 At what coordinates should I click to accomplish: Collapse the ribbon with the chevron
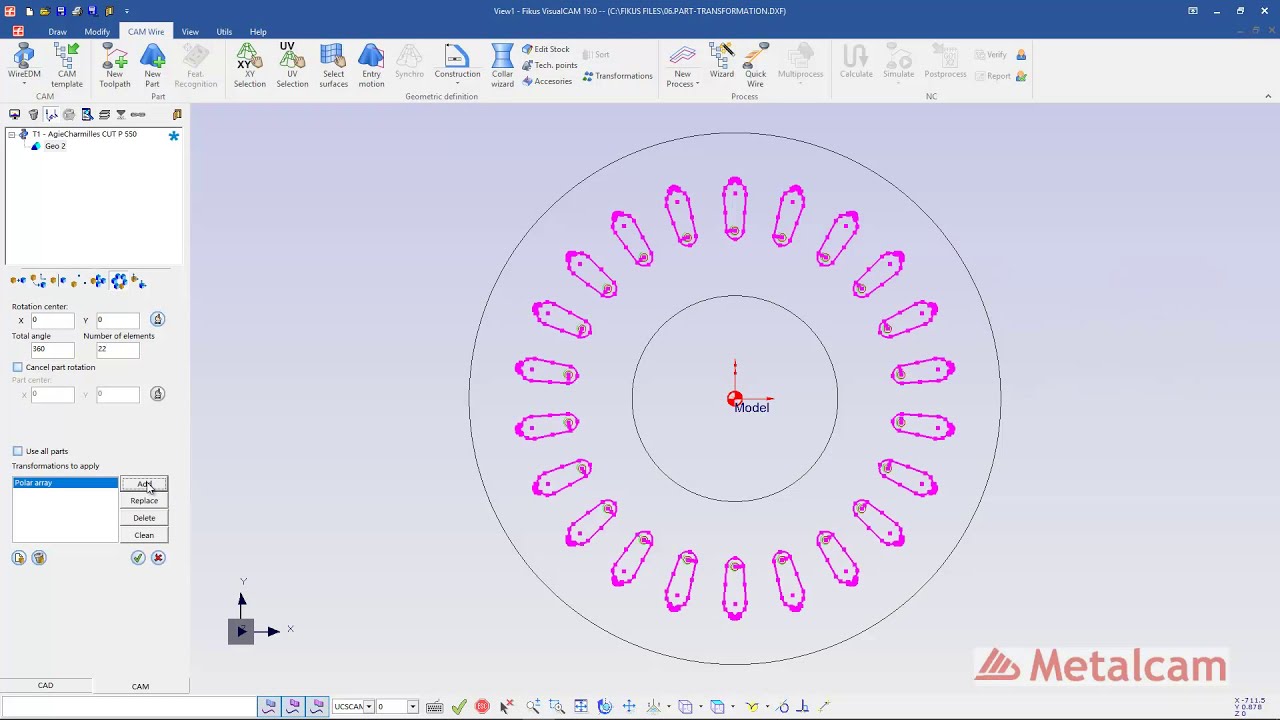tap(1268, 97)
